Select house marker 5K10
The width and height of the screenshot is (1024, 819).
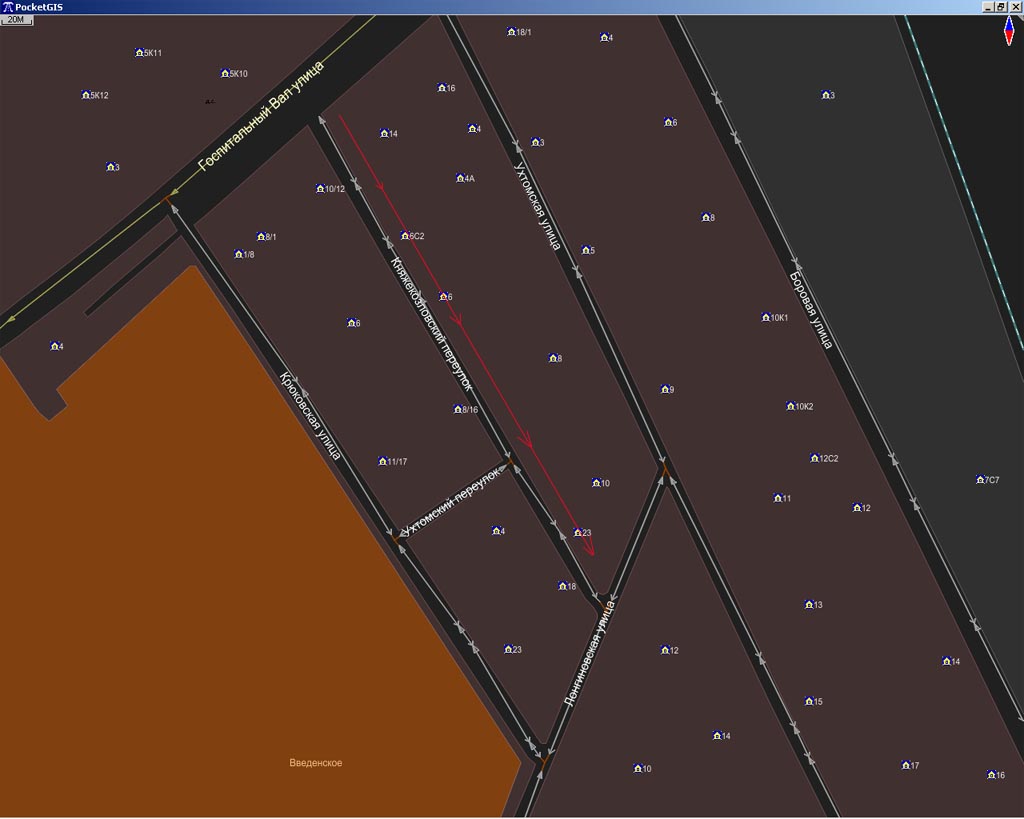(225, 74)
